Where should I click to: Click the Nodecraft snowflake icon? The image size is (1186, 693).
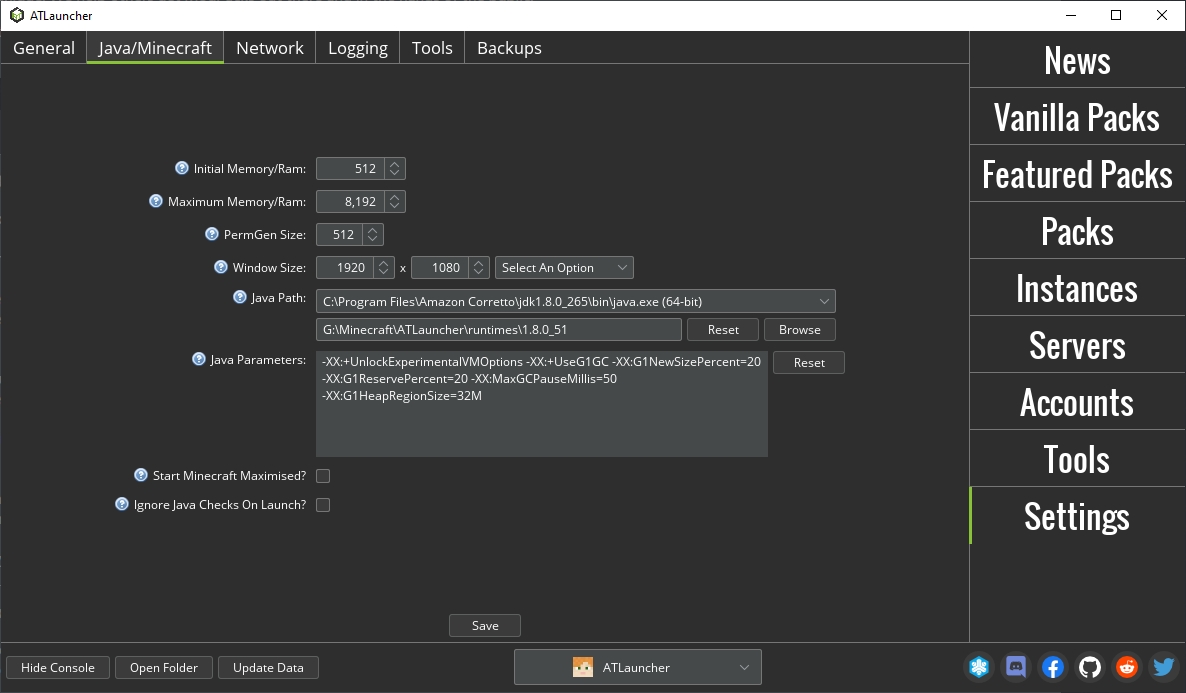coord(979,667)
